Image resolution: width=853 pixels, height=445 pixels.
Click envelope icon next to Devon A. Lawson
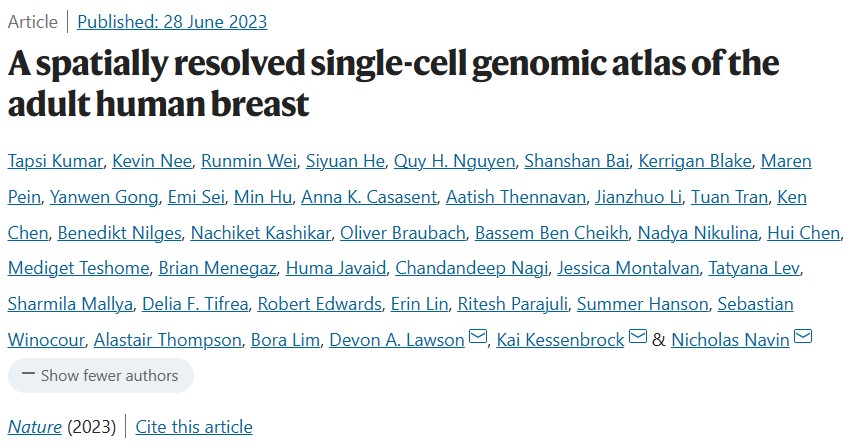[478, 337]
